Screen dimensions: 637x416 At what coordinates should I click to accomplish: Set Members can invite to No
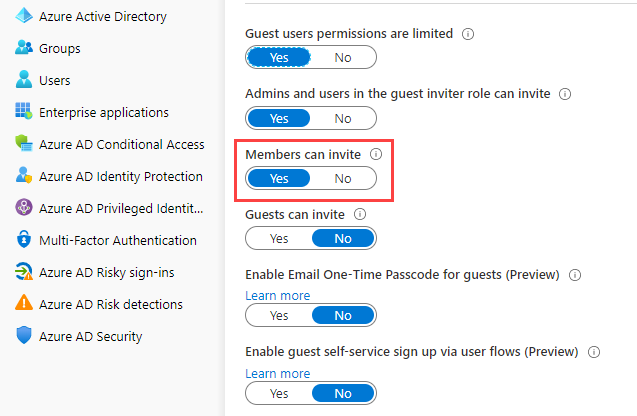click(343, 179)
